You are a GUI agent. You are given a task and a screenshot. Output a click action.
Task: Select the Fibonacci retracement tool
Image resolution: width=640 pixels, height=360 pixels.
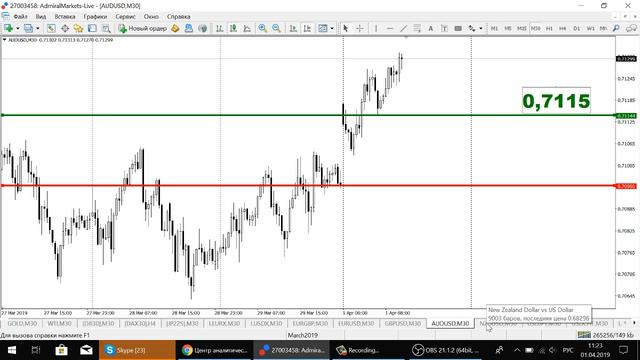click(417, 28)
